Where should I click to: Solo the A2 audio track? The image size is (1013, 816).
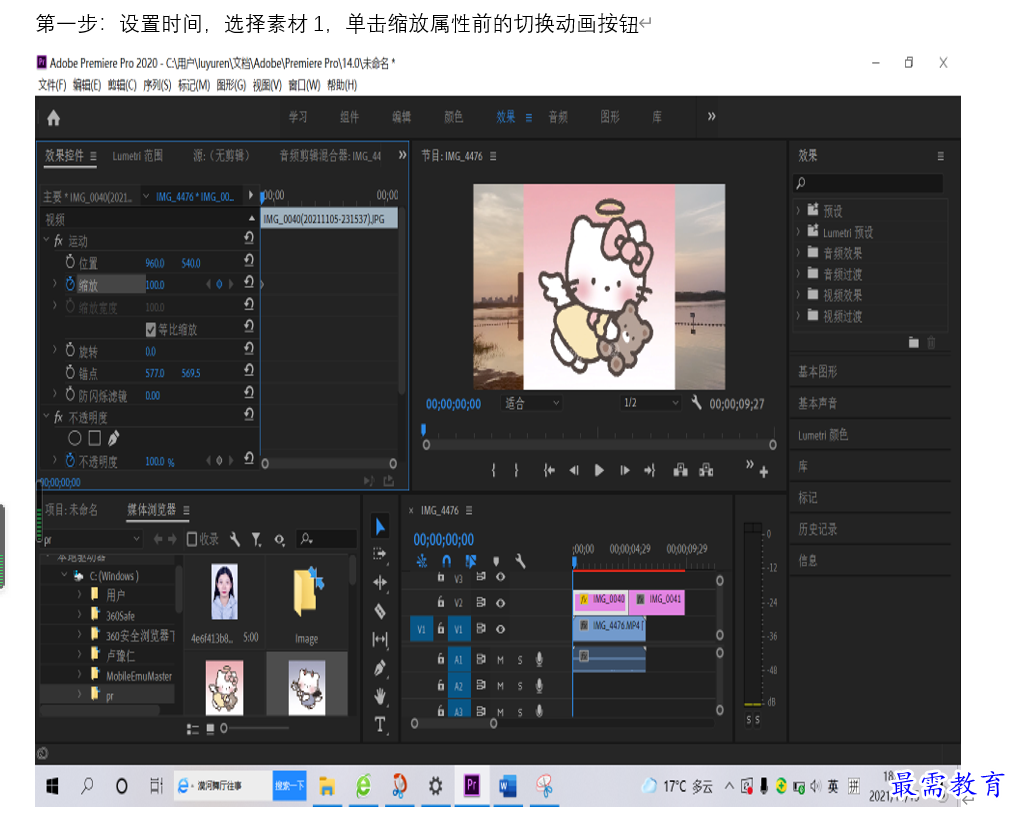[519, 685]
